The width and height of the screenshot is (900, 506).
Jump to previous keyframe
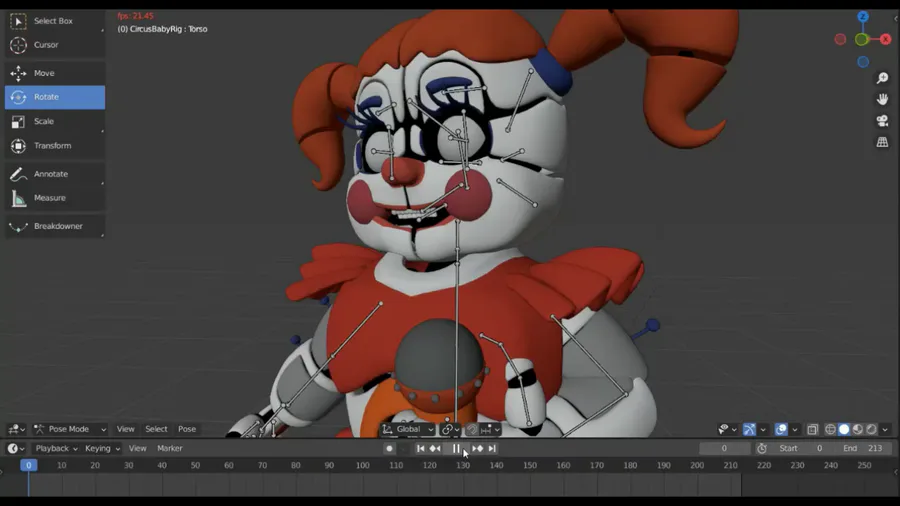tap(435, 449)
